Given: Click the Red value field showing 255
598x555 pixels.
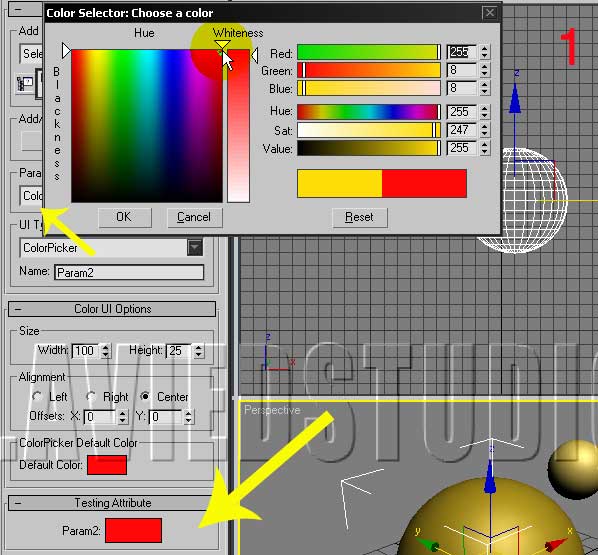Looking at the screenshot, I should coord(461,52).
